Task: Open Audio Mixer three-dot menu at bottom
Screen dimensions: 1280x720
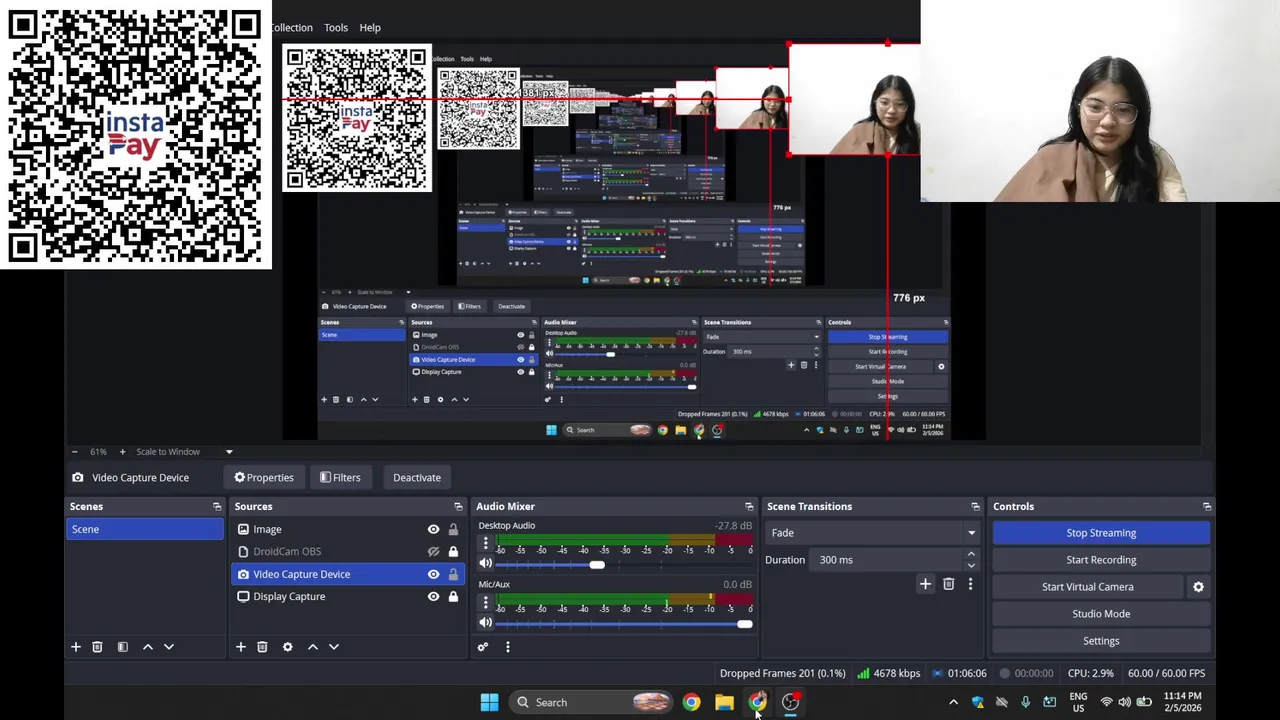Action: click(x=507, y=647)
